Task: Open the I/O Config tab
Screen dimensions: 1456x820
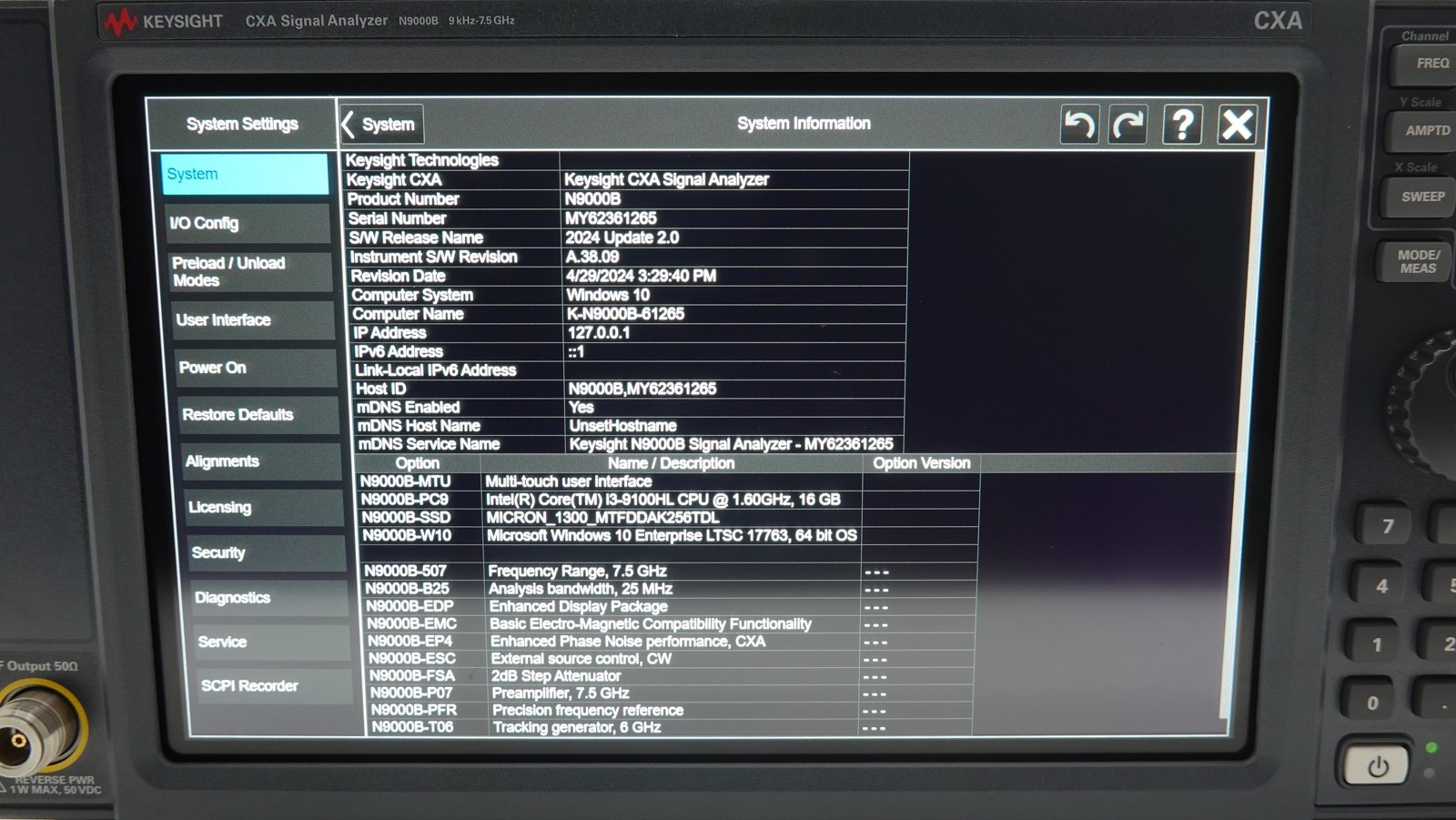Action: [x=247, y=223]
